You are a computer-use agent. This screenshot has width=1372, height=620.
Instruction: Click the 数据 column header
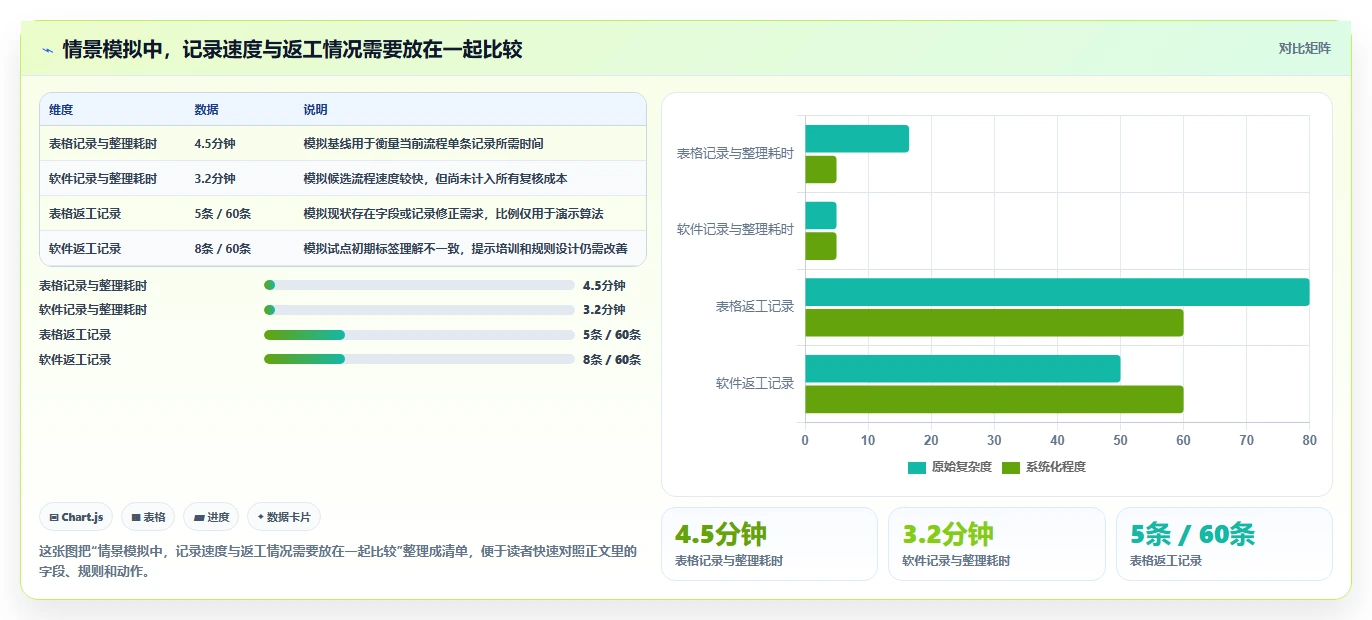click(x=207, y=110)
